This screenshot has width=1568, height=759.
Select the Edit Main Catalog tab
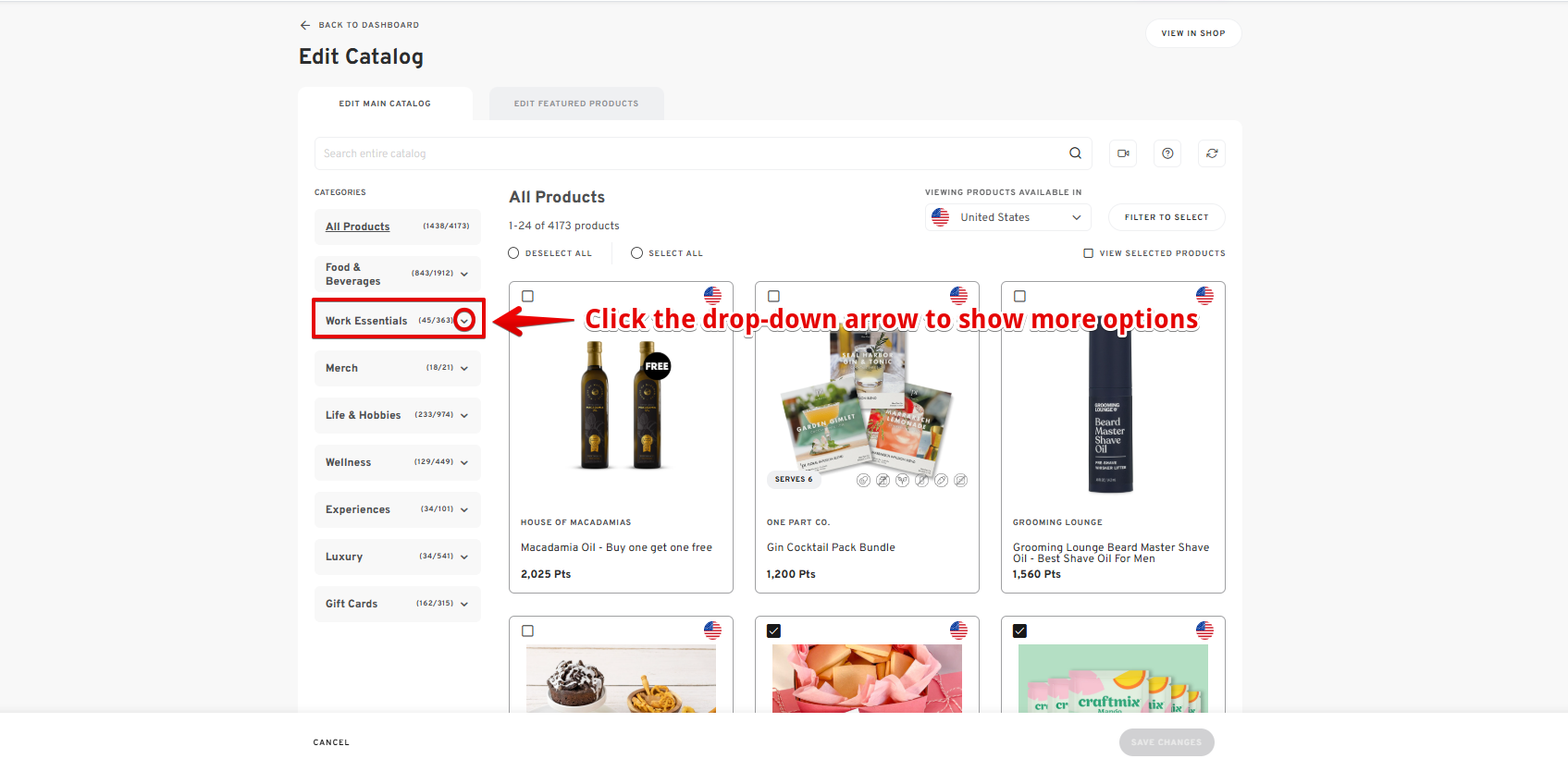point(385,104)
